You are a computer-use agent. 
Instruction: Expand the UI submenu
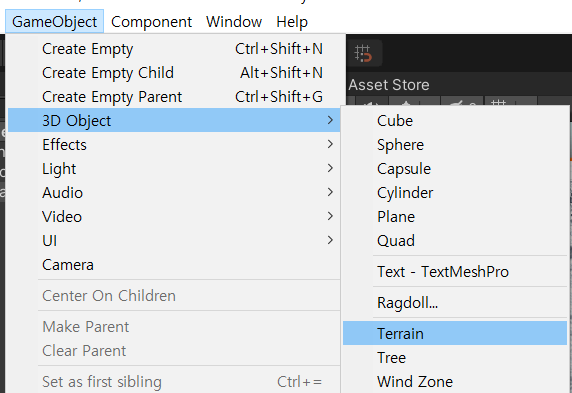[x=174, y=241]
